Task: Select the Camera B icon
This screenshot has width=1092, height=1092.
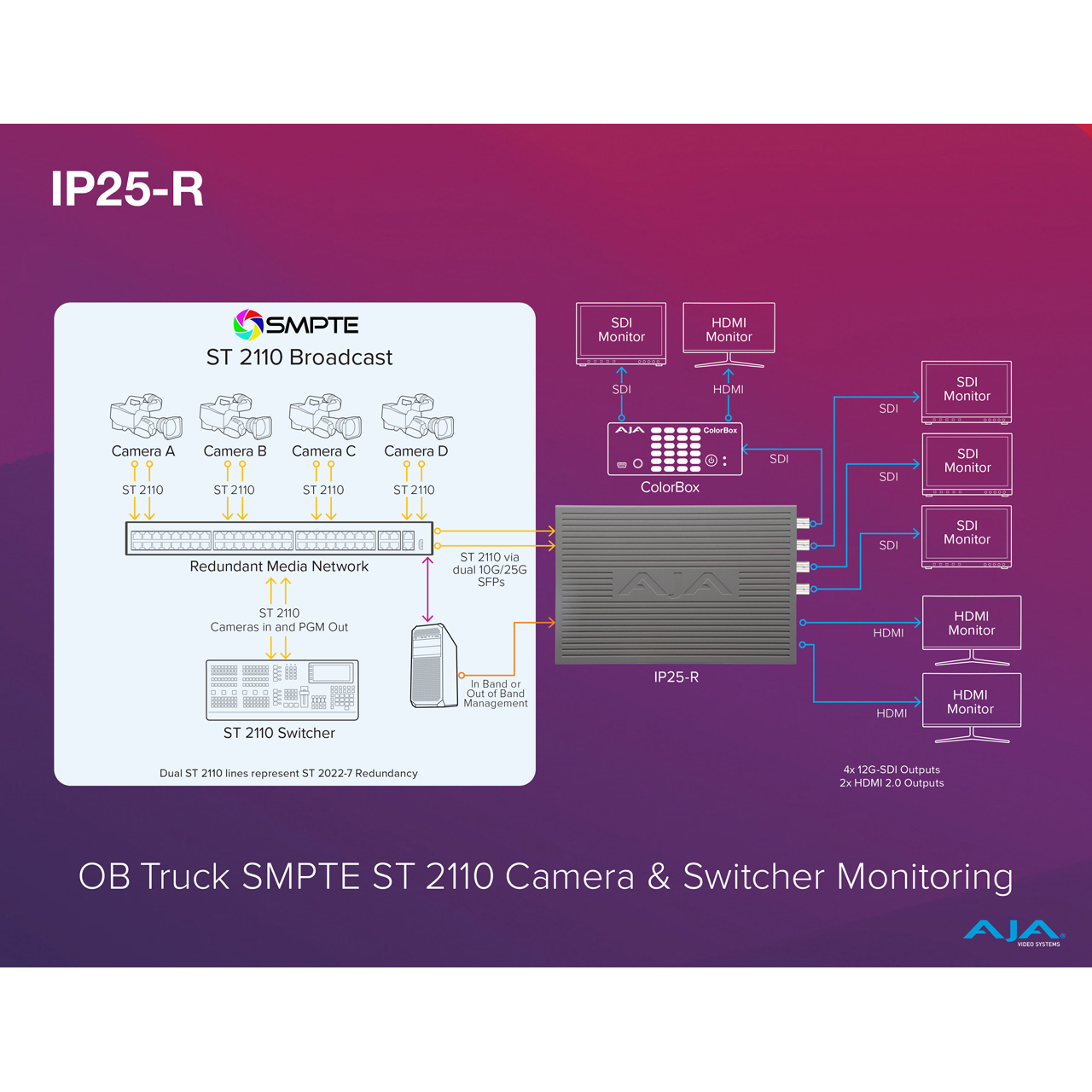Action: (x=235, y=416)
